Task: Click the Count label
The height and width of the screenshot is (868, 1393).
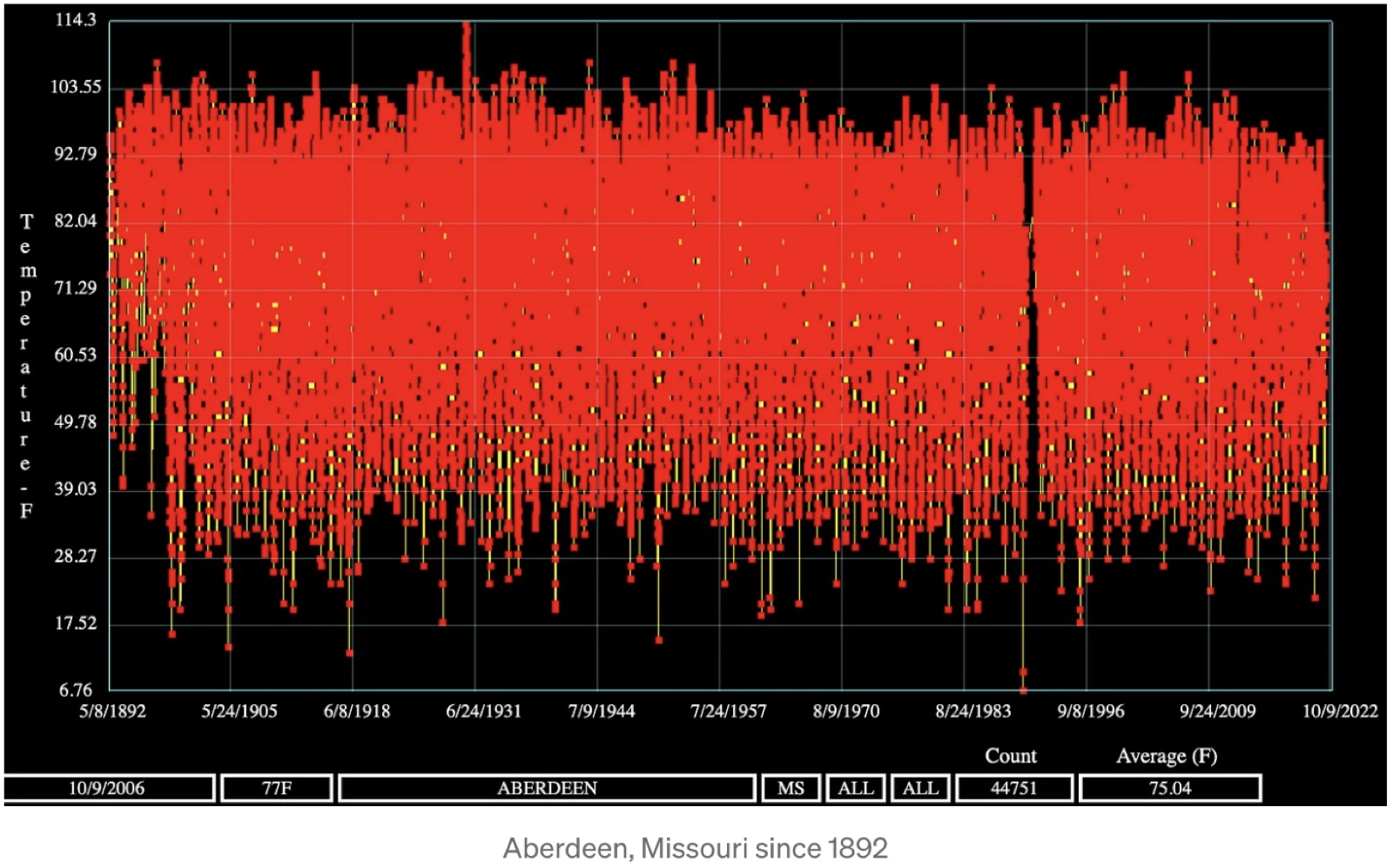Action: 1011,756
